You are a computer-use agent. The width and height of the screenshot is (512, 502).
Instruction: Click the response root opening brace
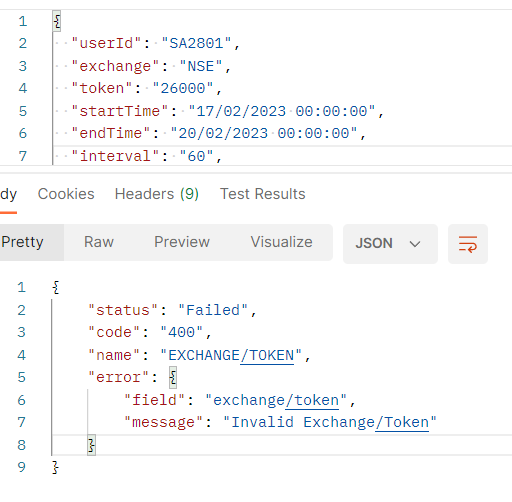pyautogui.click(x=56, y=288)
